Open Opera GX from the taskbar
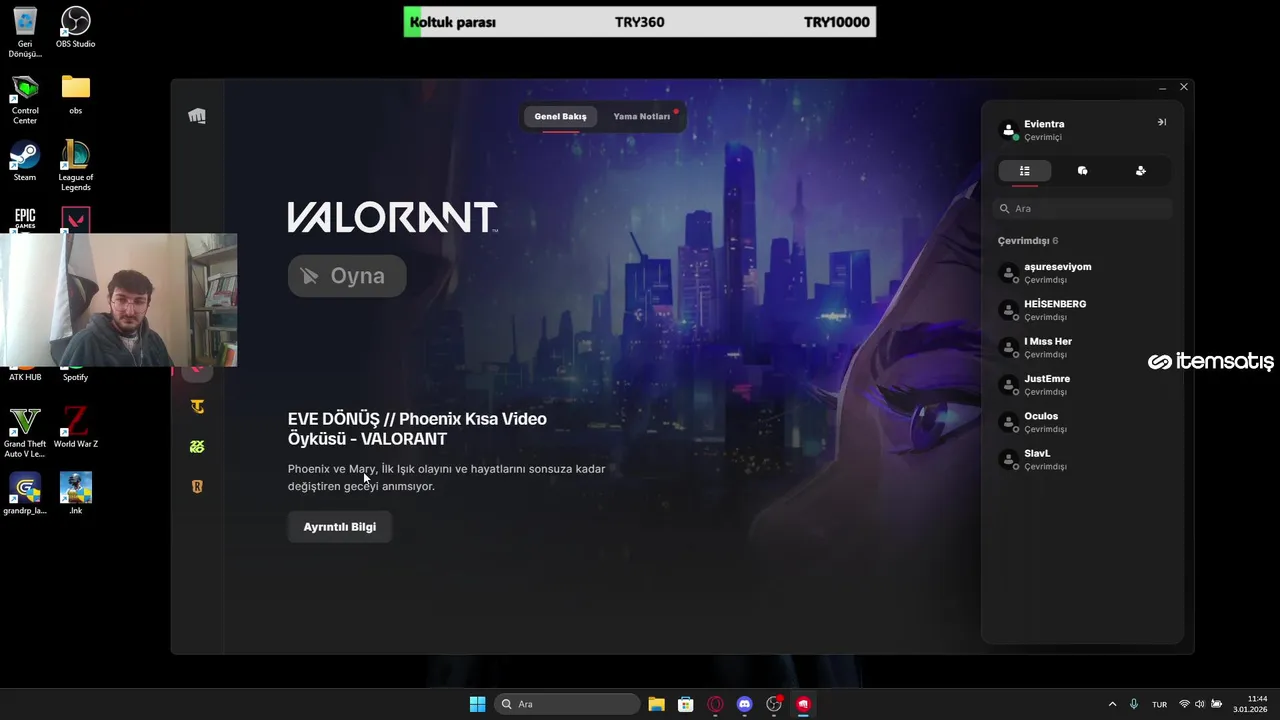 point(715,704)
